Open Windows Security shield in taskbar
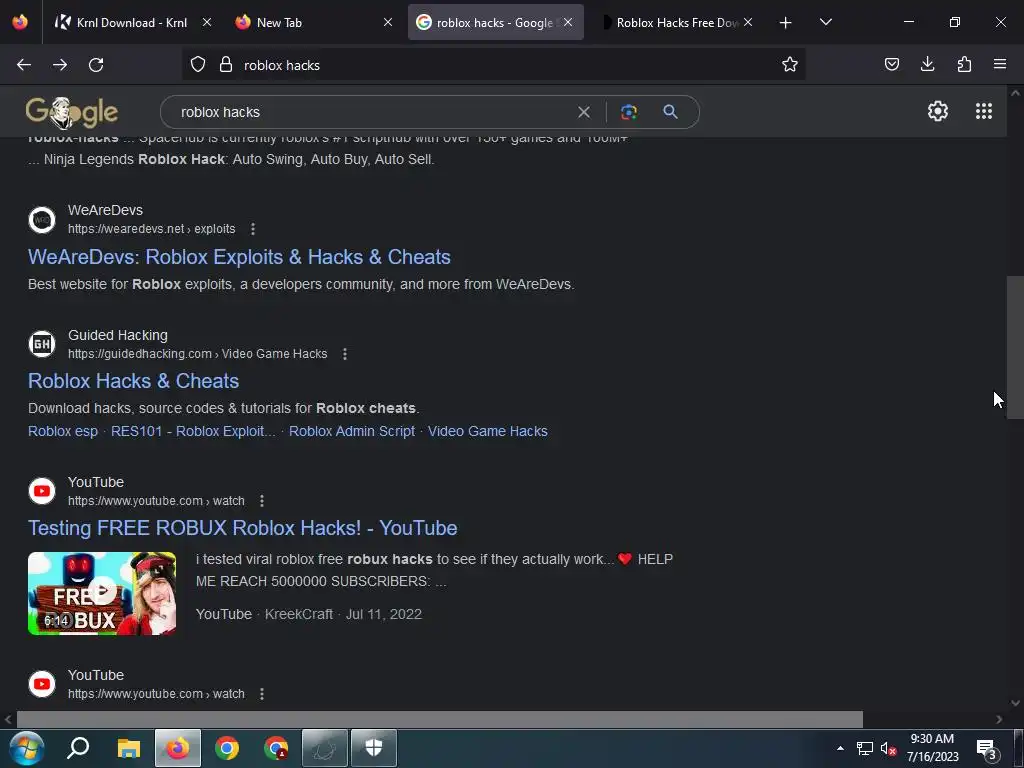Image resolution: width=1024 pixels, height=768 pixels. [x=374, y=748]
